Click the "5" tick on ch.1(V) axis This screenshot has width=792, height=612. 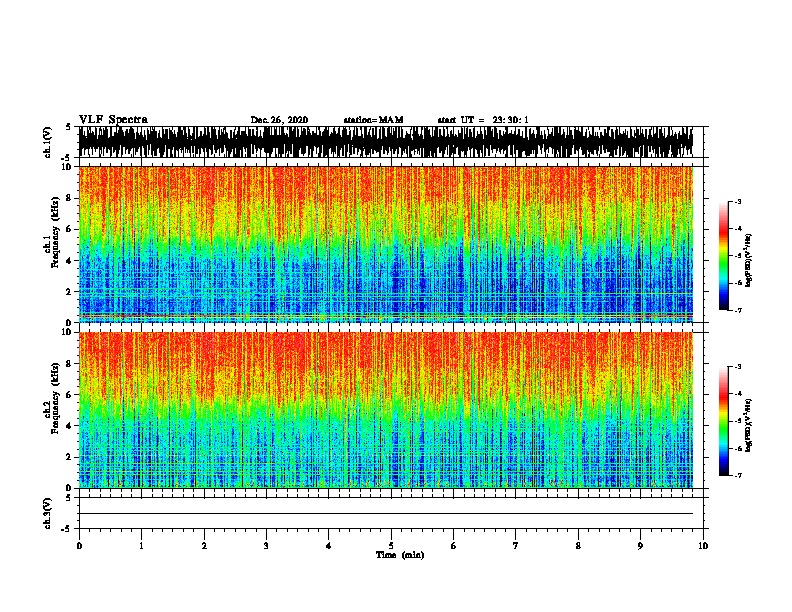69,127
